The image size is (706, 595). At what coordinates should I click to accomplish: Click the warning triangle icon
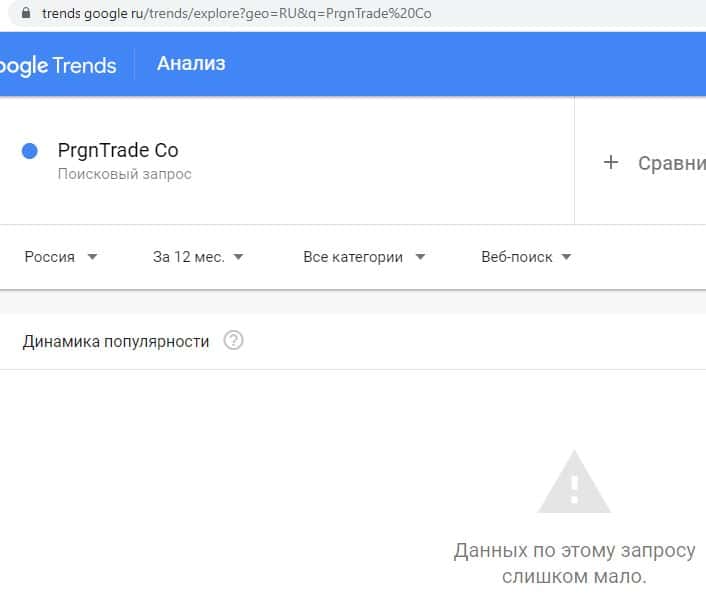pyautogui.click(x=573, y=482)
